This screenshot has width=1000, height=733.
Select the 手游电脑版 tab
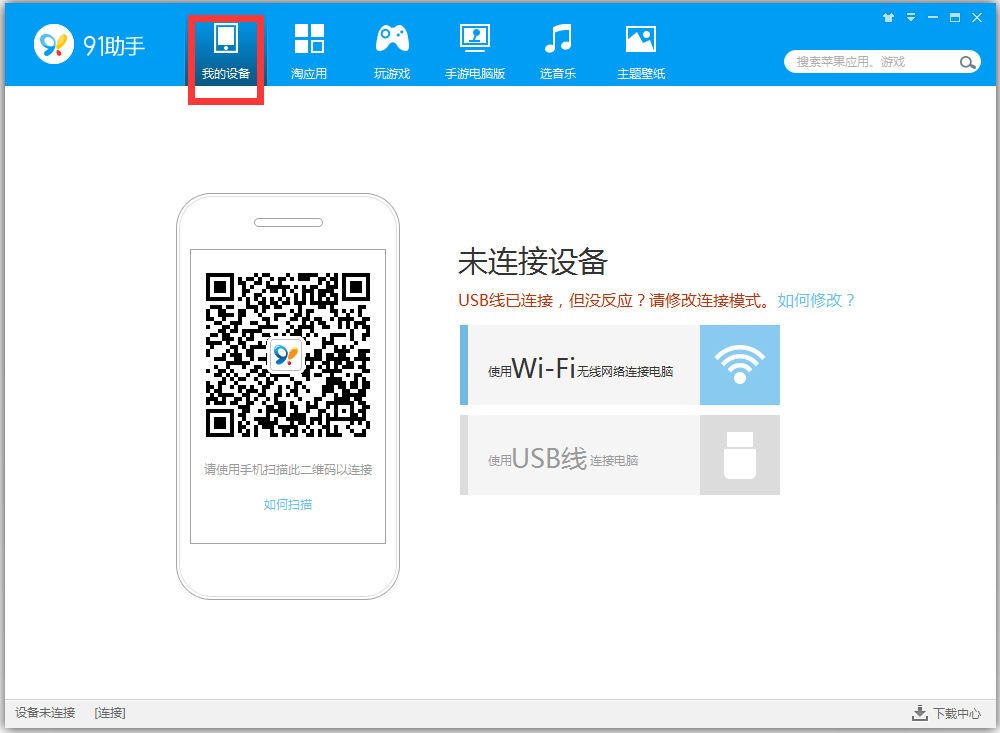click(475, 52)
